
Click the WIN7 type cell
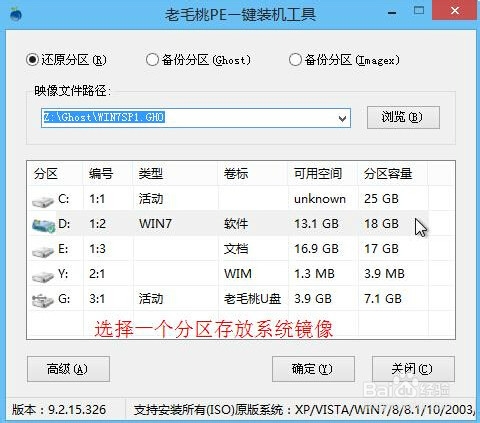tap(155, 224)
